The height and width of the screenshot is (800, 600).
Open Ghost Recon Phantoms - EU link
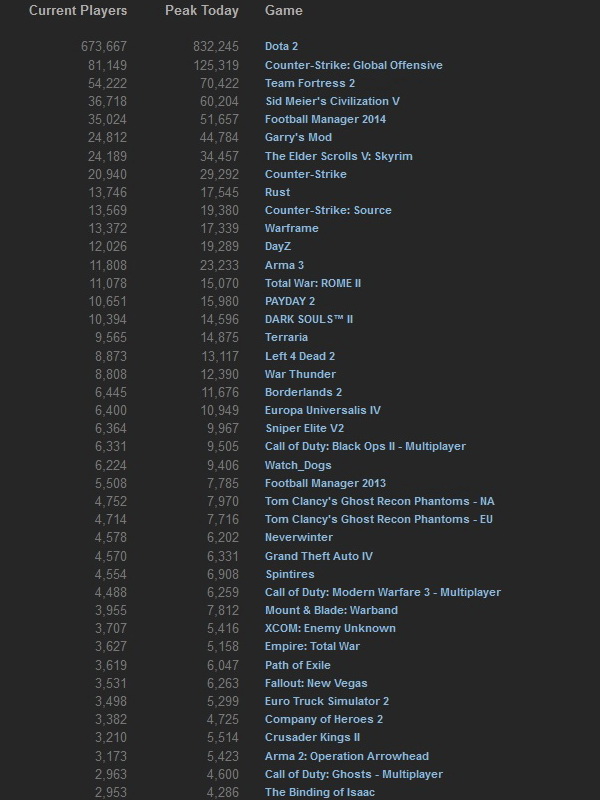(x=379, y=519)
